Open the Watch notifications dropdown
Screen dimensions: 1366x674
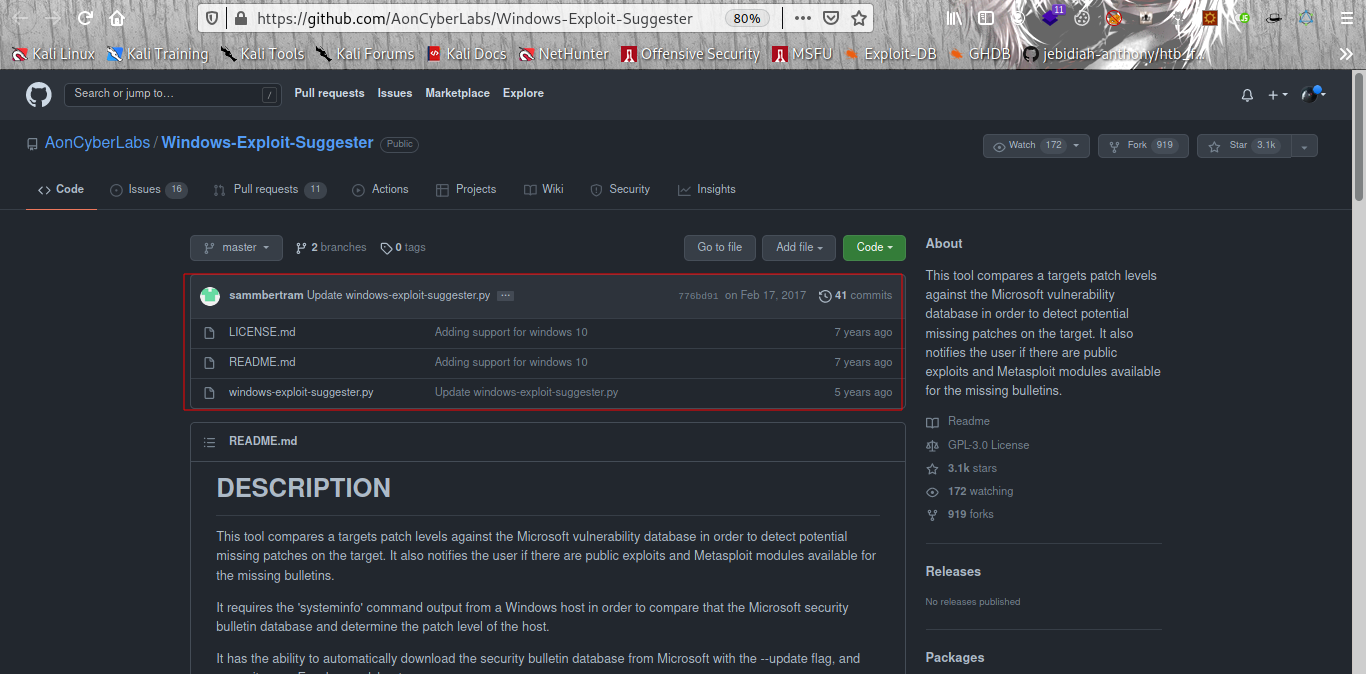(1036, 146)
